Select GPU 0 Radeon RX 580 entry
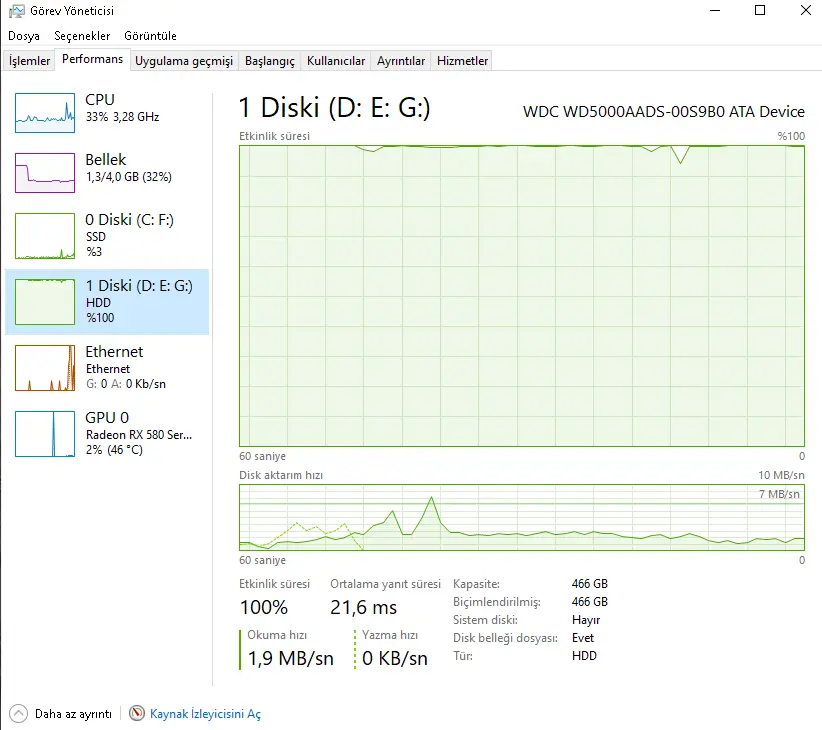Viewport: 822px width, 730px height. click(107, 434)
